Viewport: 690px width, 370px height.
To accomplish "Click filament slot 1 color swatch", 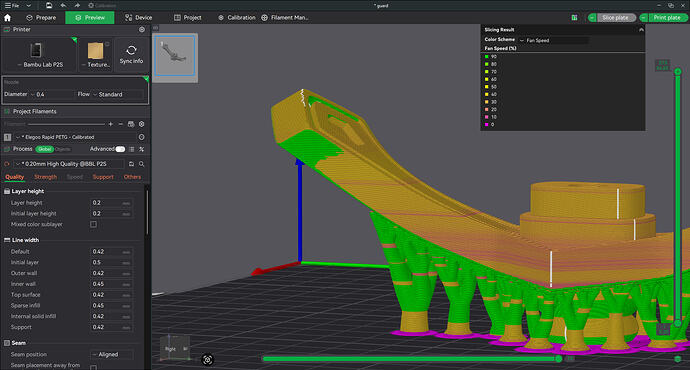I will (x=7, y=137).
